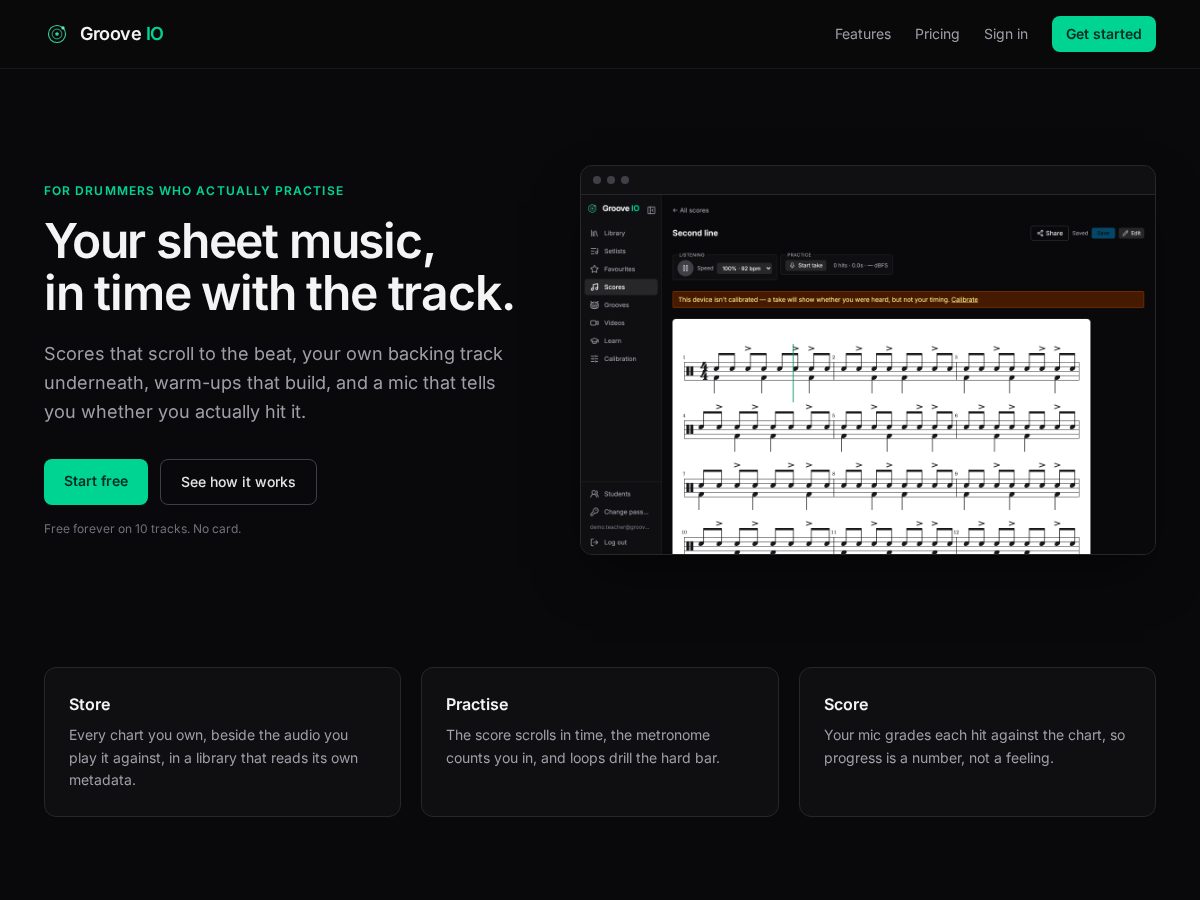Open the Favourites menu item in preview
Screen dimensions: 1200x900
(621, 269)
